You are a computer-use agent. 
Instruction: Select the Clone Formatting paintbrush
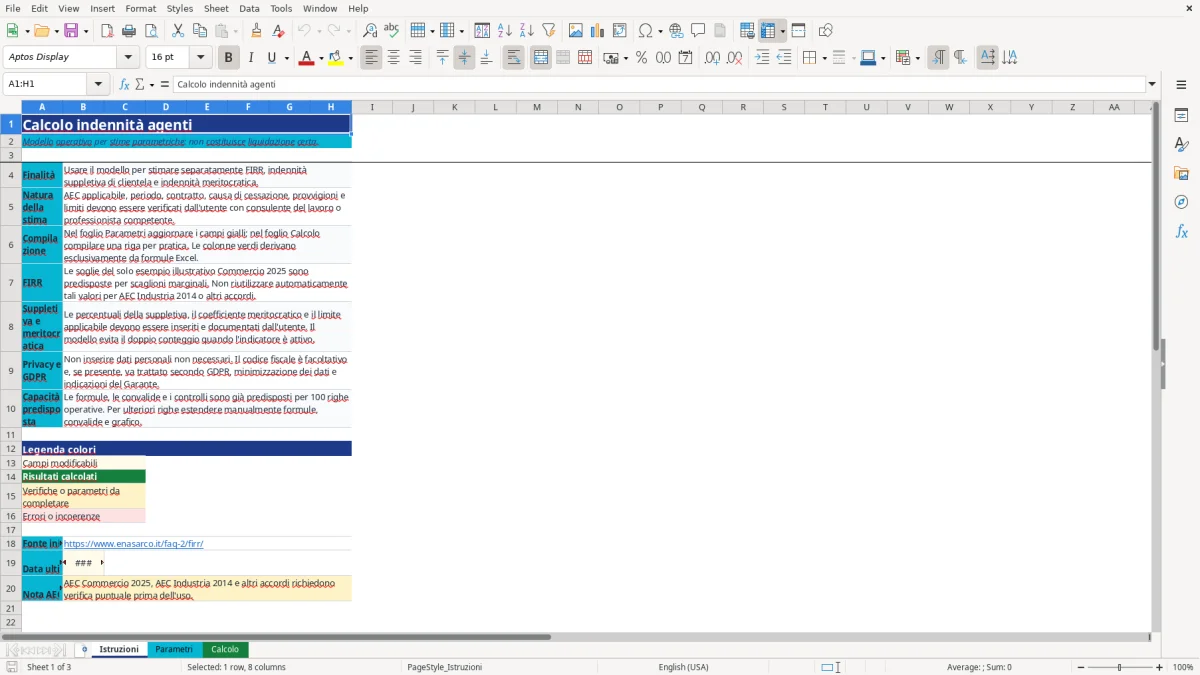(256, 31)
